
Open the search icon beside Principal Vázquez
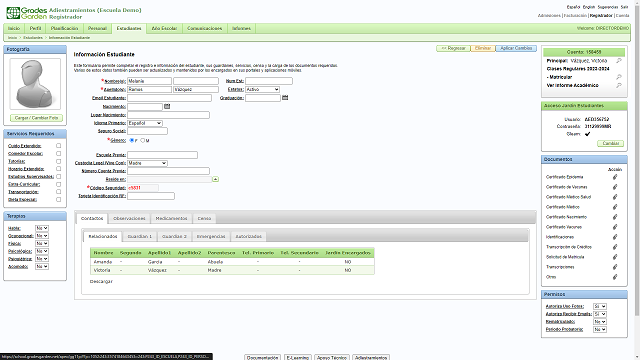[x=619, y=60]
